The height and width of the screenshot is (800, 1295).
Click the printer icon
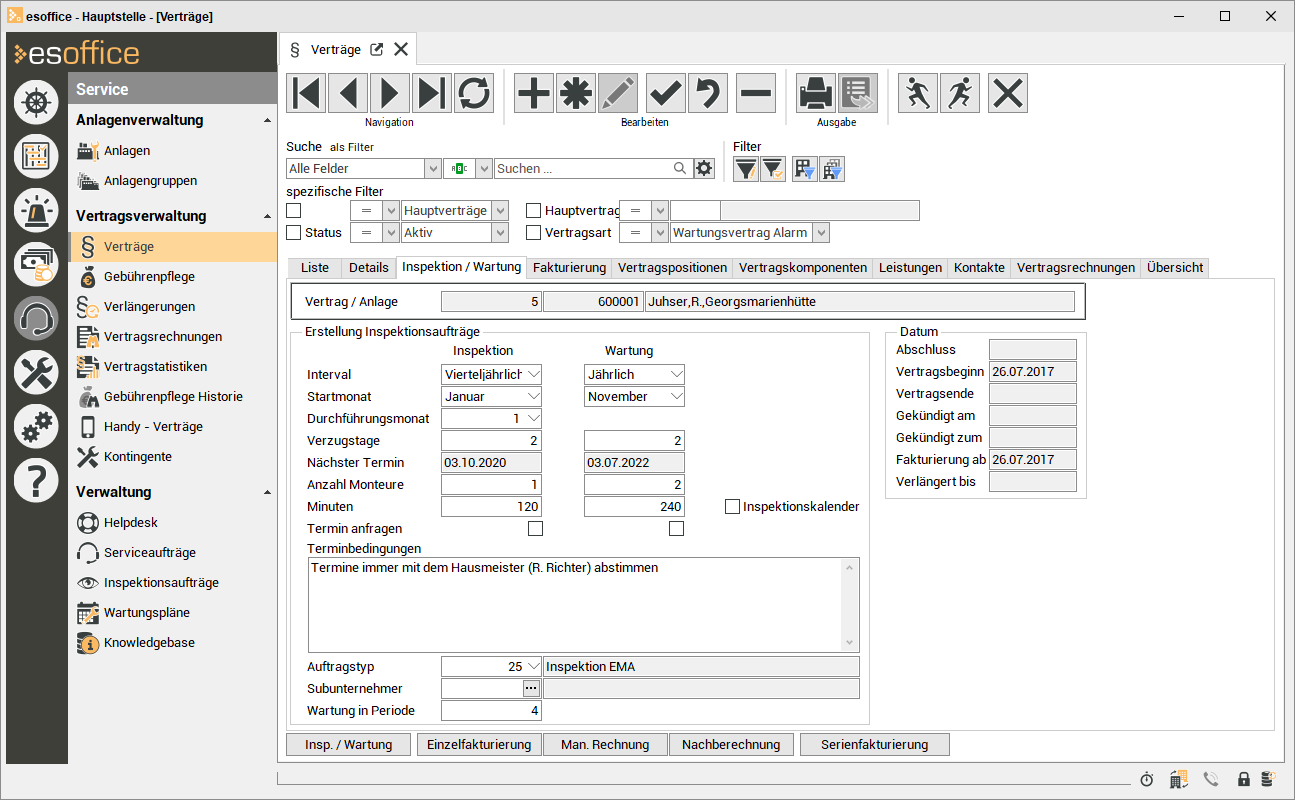pyautogui.click(x=816, y=93)
